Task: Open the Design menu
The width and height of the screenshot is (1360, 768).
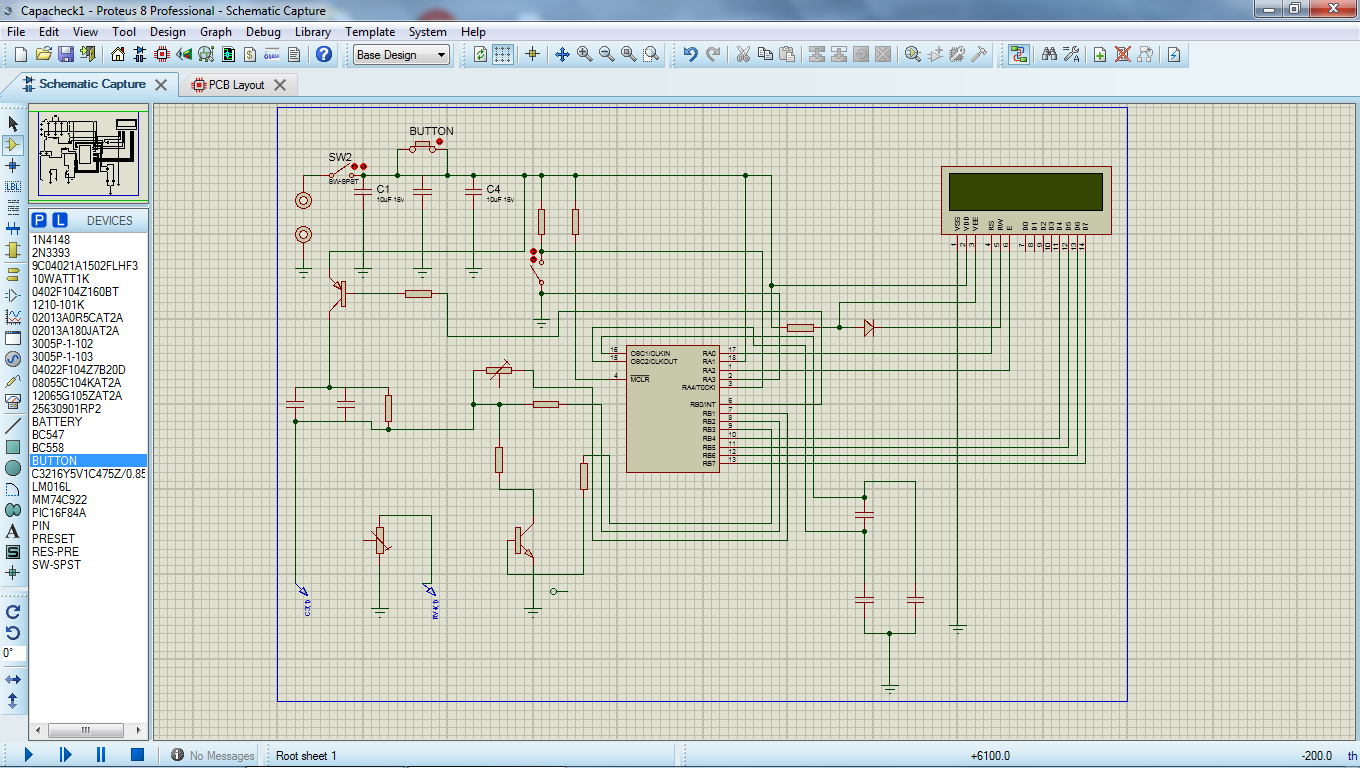Action: (x=168, y=32)
